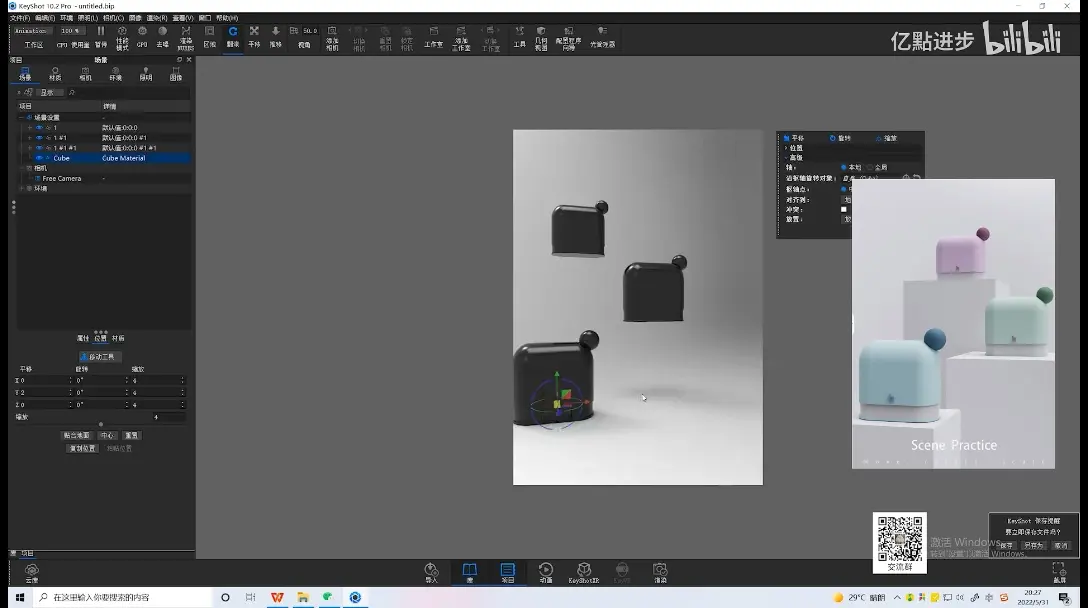Select 全局 global axis radio button

pyautogui.click(x=869, y=167)
